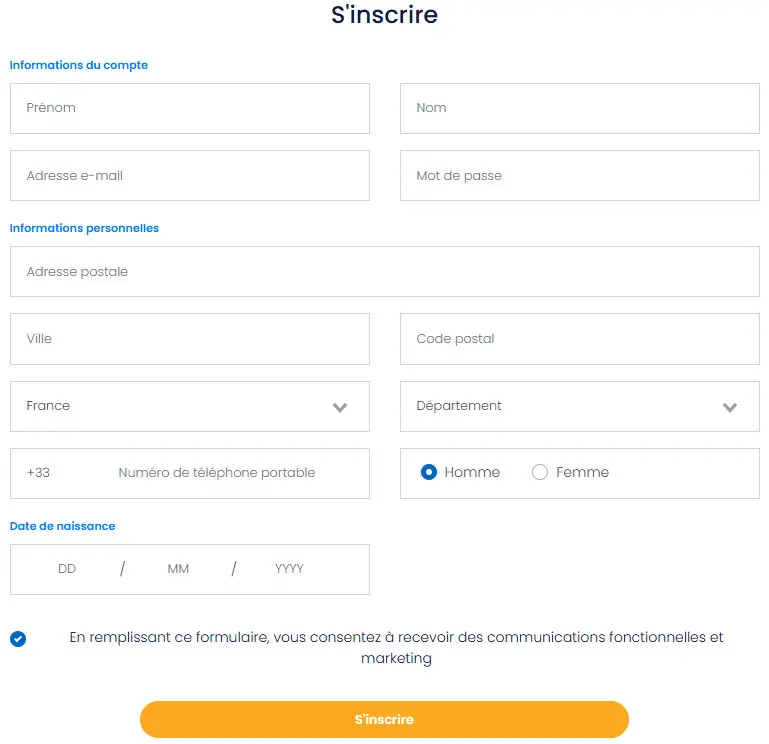Click the Prénom input field

190,108
